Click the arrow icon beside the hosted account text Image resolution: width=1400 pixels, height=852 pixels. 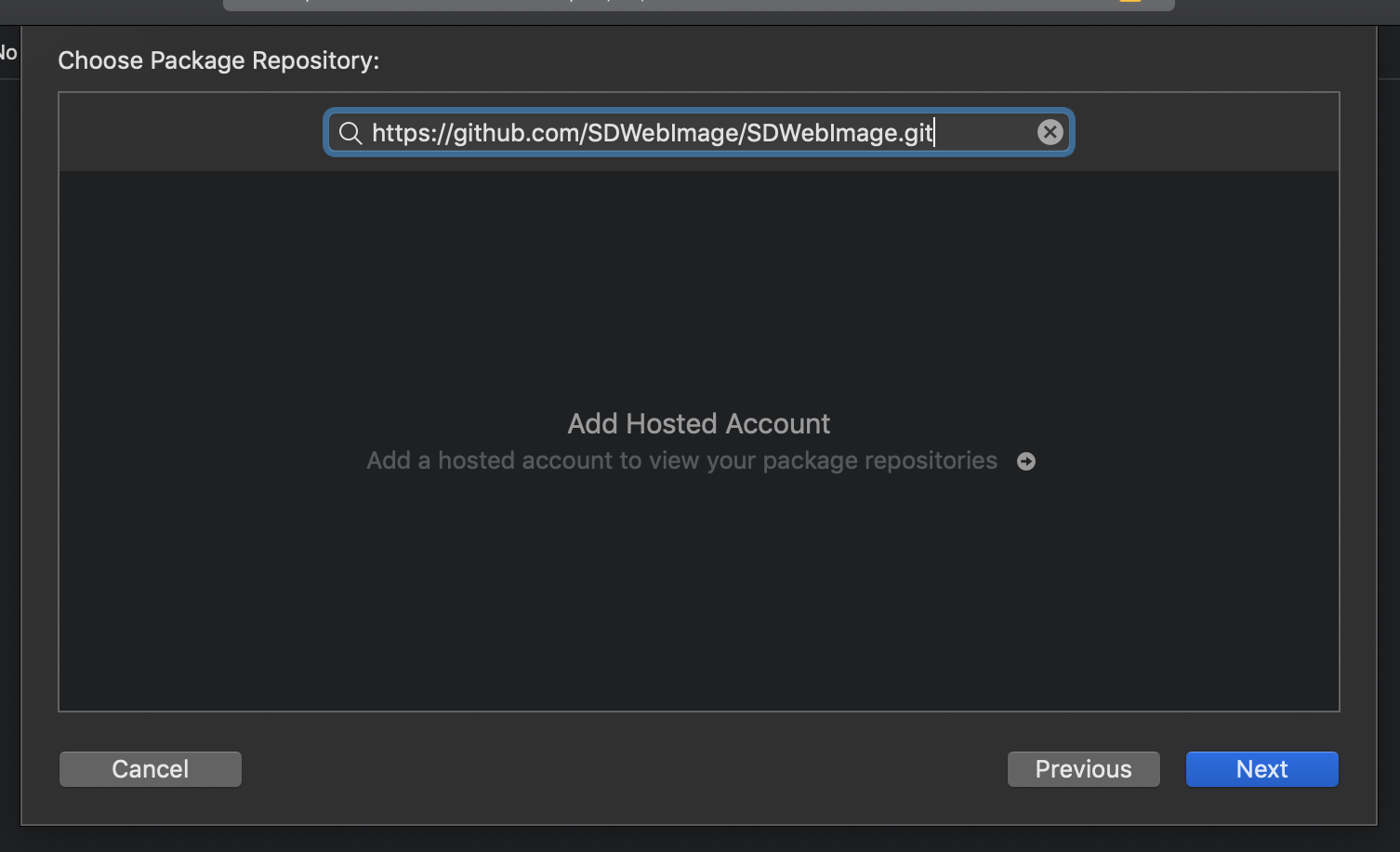(x=1026, y=461)
